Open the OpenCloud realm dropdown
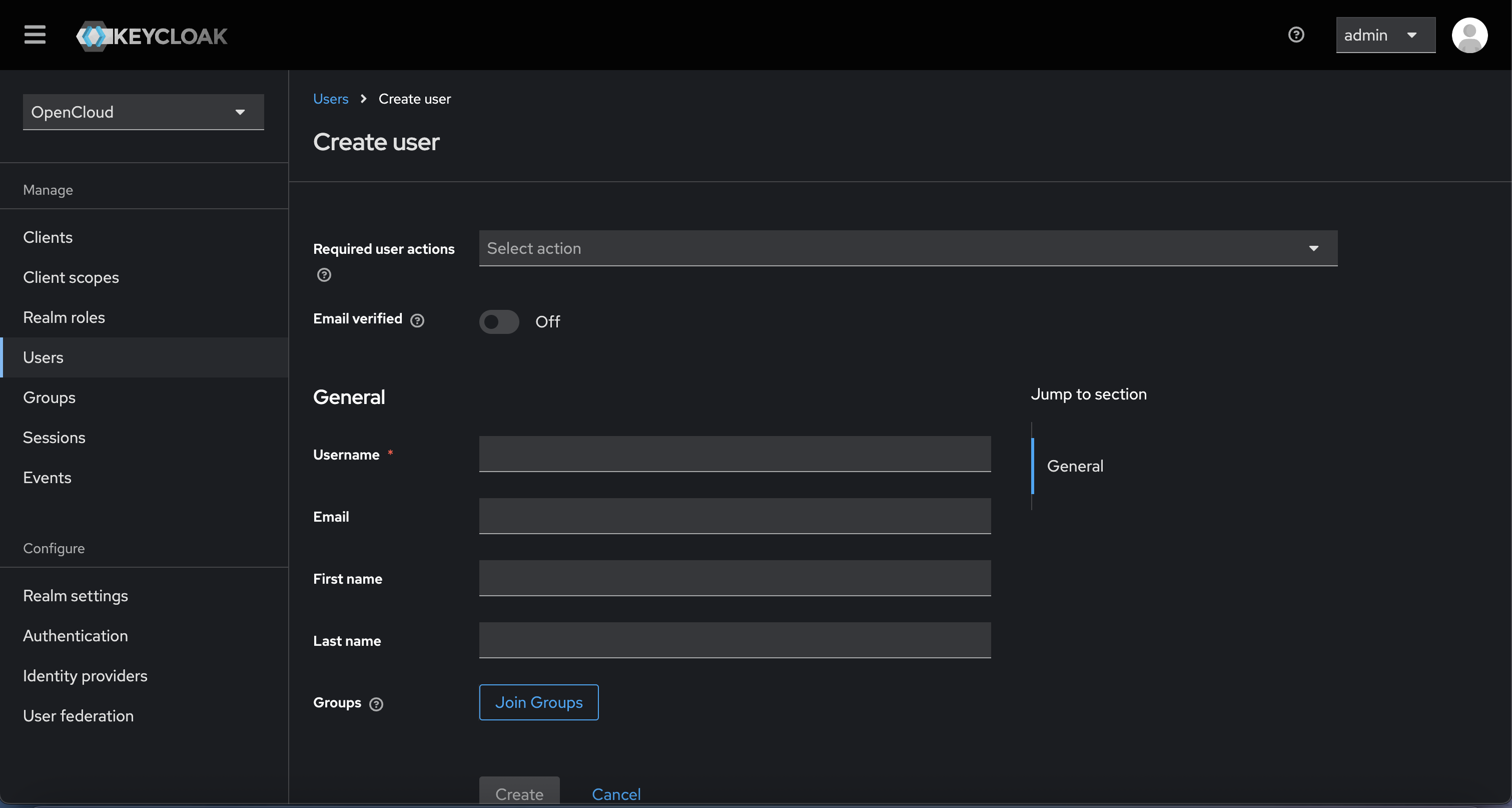Image resolution: width=1512 pixels, height=808 pixels. (x=143, y=112)
